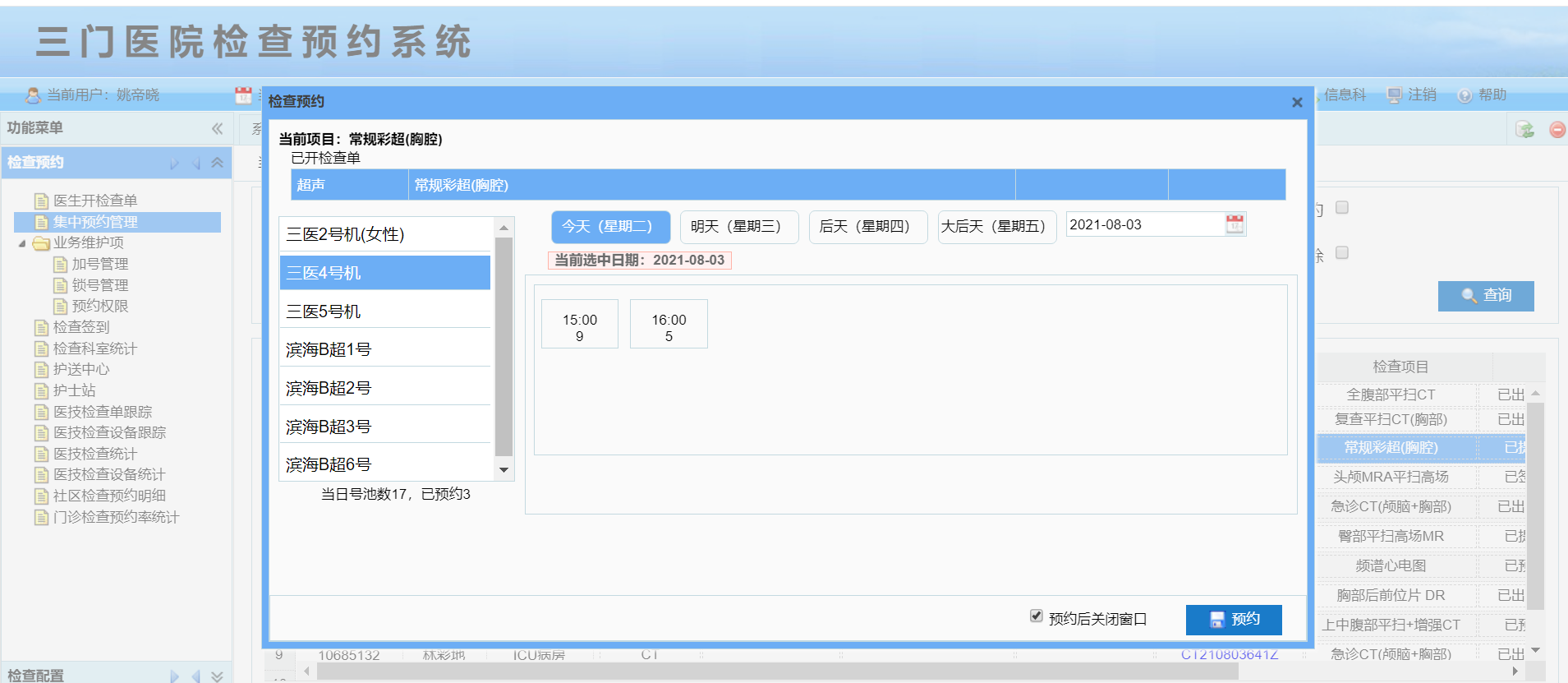Click the 帮助 help icon
The height and width of the screenshot is (683, 1568).
[x=1465, y=95]
